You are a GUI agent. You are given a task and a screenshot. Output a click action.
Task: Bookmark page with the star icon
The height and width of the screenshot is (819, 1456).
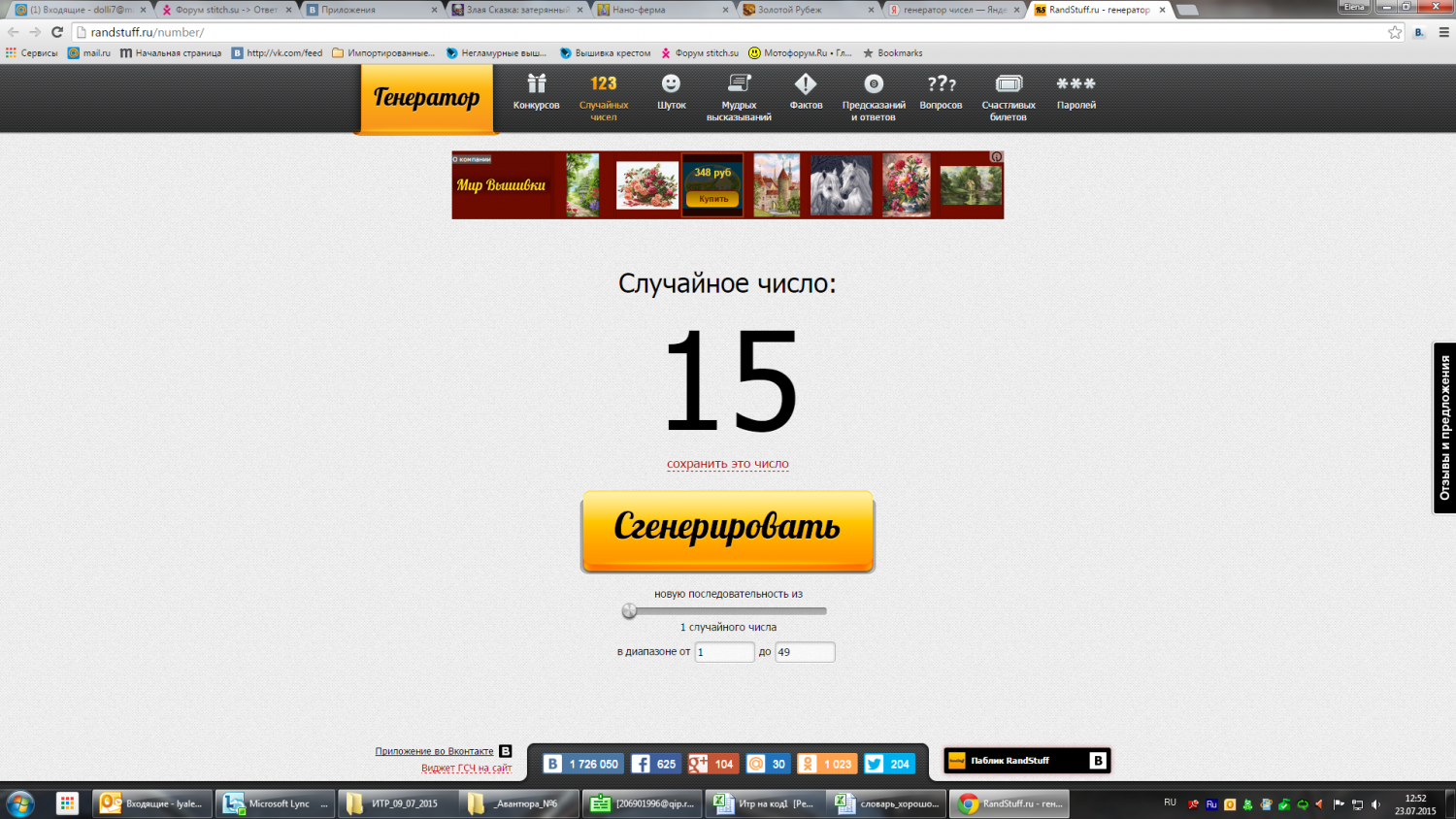tap(1395, 32)
